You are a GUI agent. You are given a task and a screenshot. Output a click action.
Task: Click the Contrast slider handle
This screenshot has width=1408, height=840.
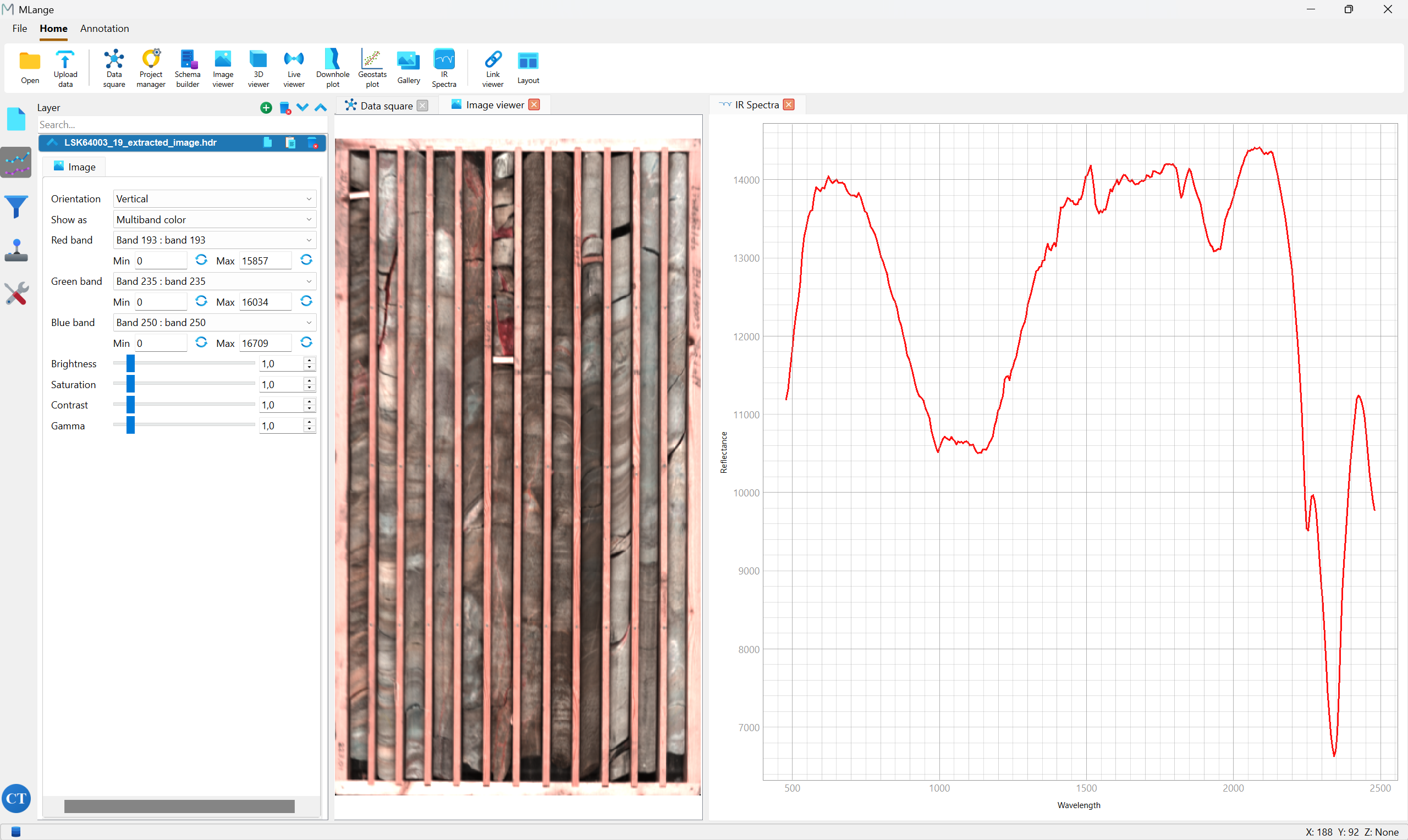click(130, 405)
